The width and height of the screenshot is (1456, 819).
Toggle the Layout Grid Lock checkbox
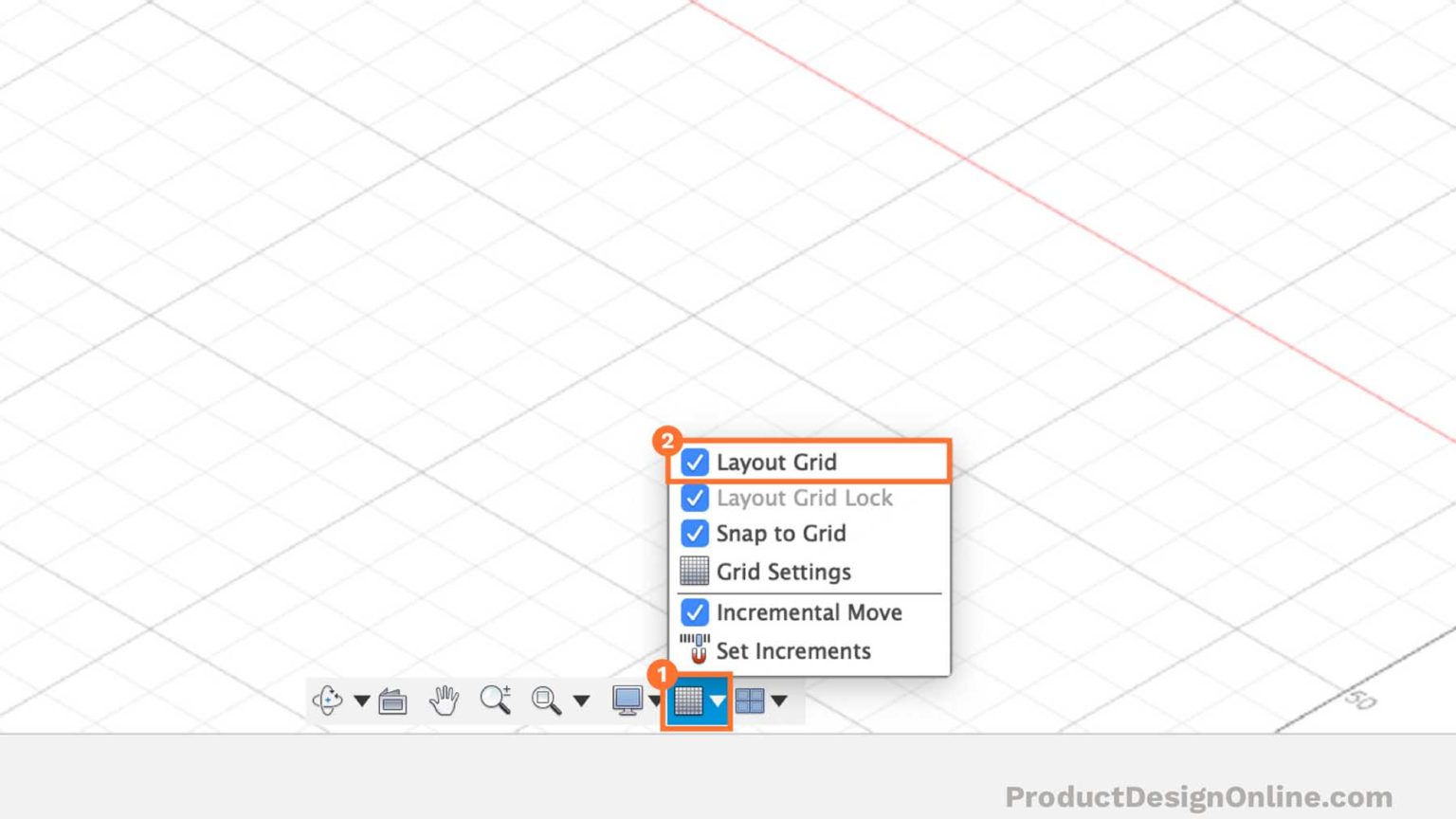tap(695, 498)
